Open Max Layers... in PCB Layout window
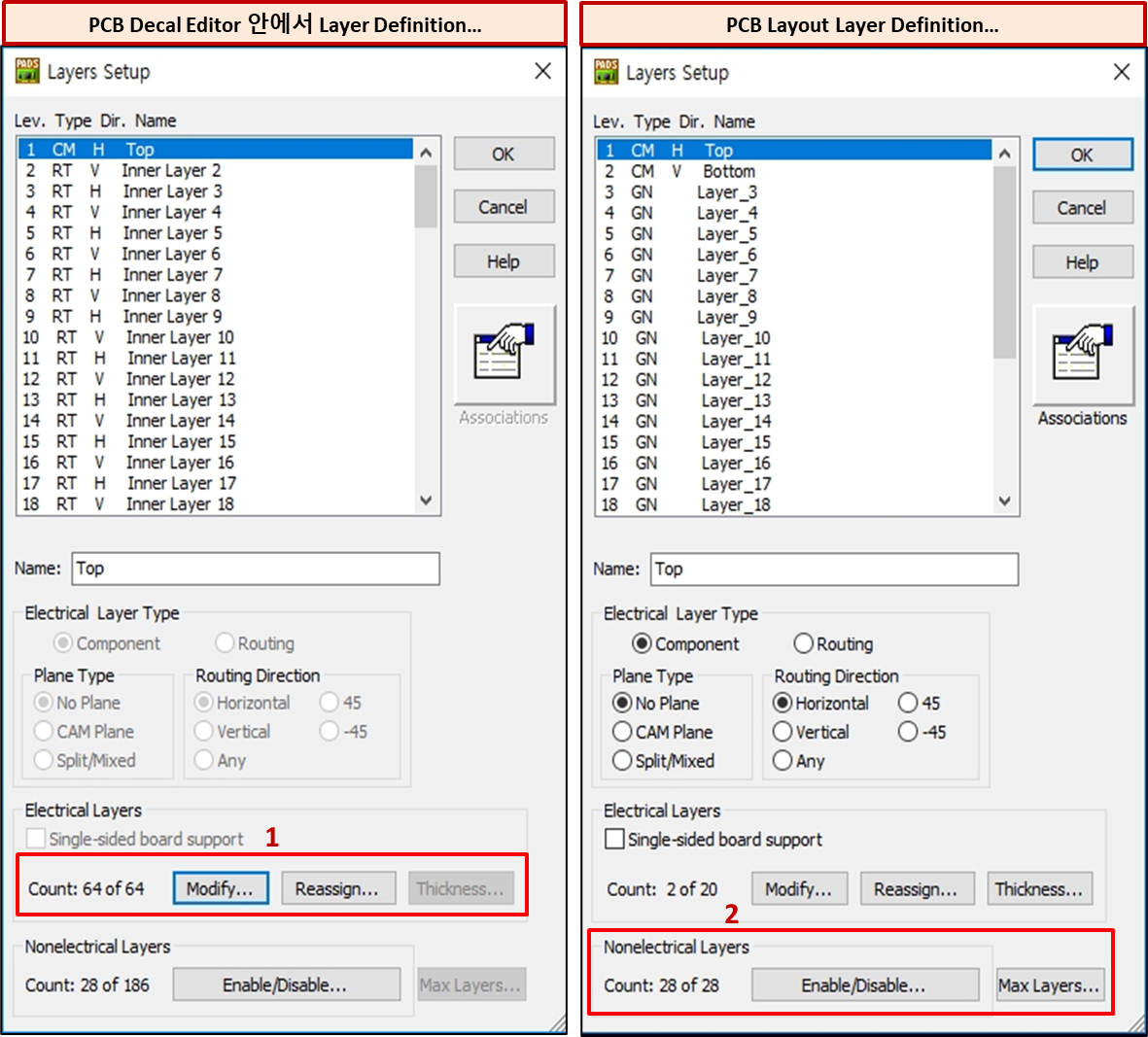Image resolution: width=1148 pixels, height=1037 pixels. point(1050,985)
